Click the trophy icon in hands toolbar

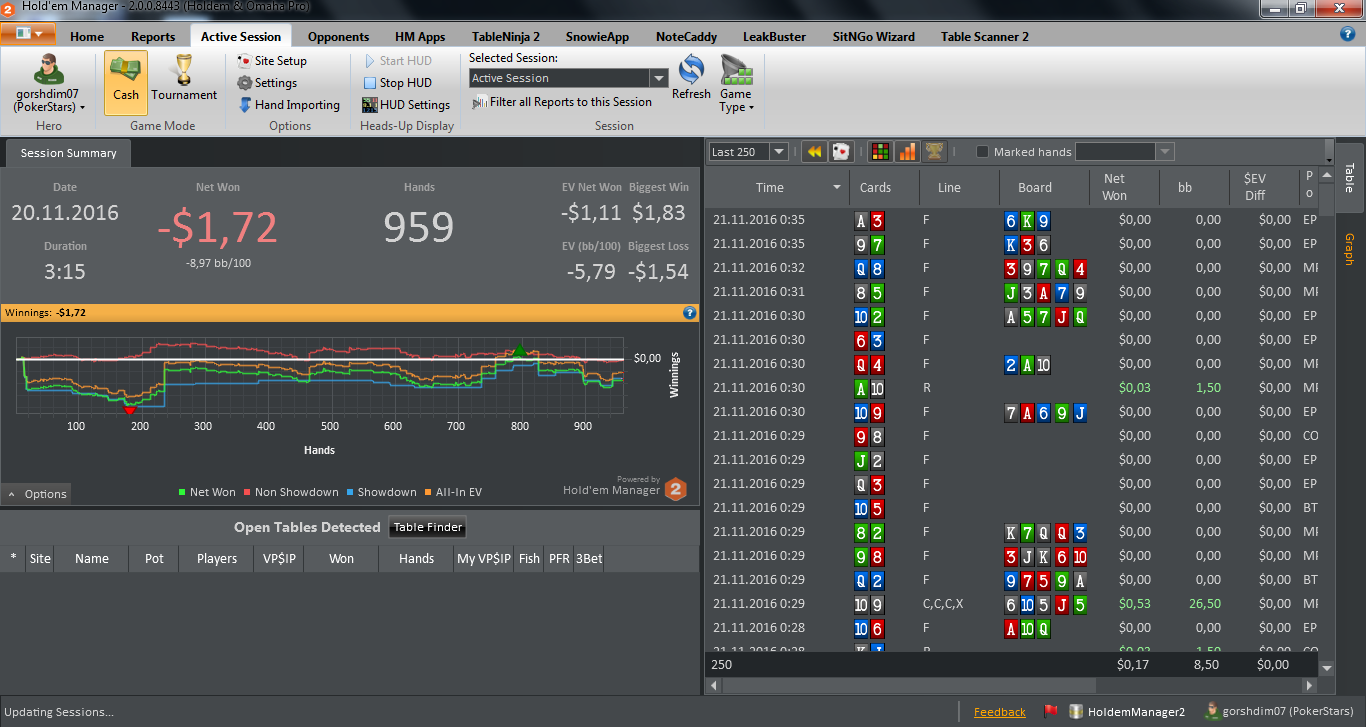934,152
